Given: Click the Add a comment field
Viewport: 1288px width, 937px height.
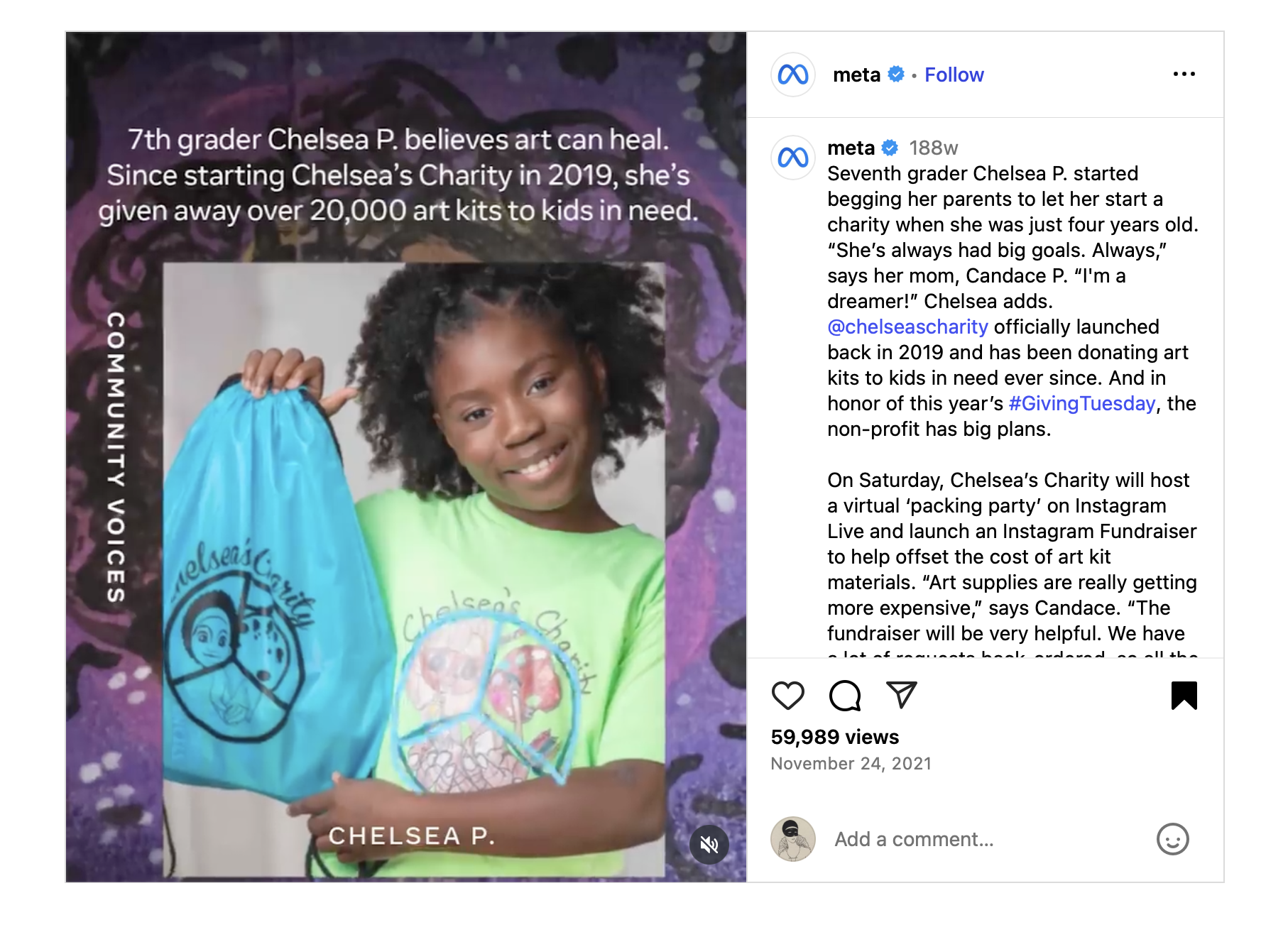Looking at the screenshot, I should (987, 839).
